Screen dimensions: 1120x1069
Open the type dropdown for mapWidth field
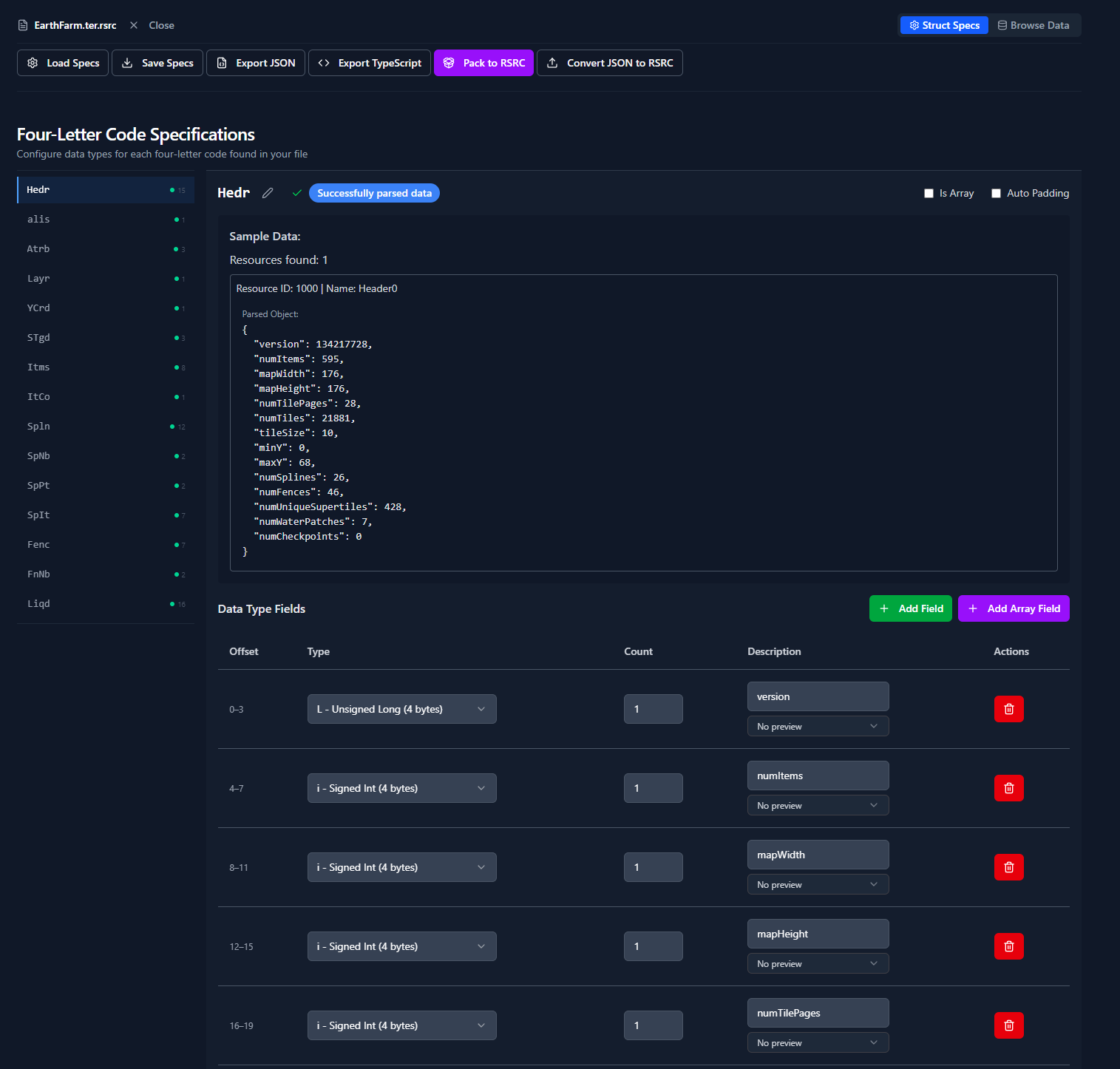click(401, 867)
